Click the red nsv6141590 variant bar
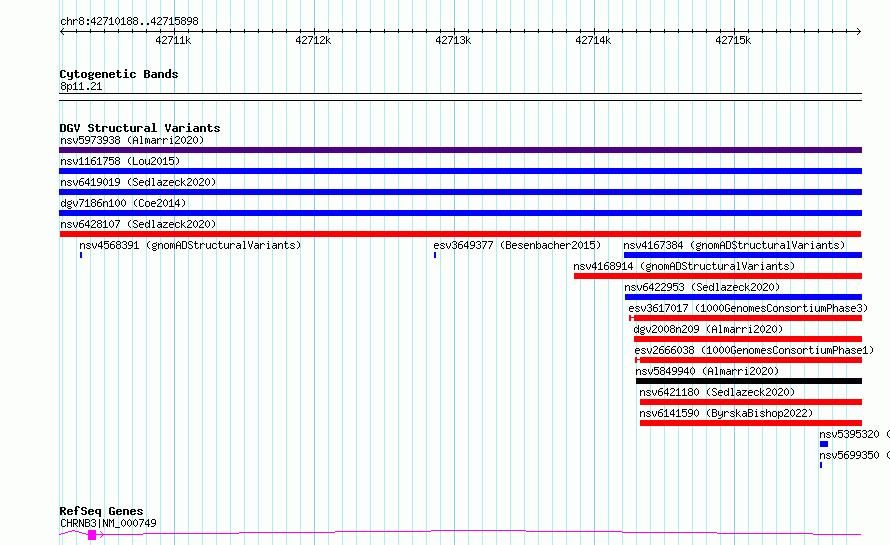This screenshot has height=545, width=890. (750, 423)
